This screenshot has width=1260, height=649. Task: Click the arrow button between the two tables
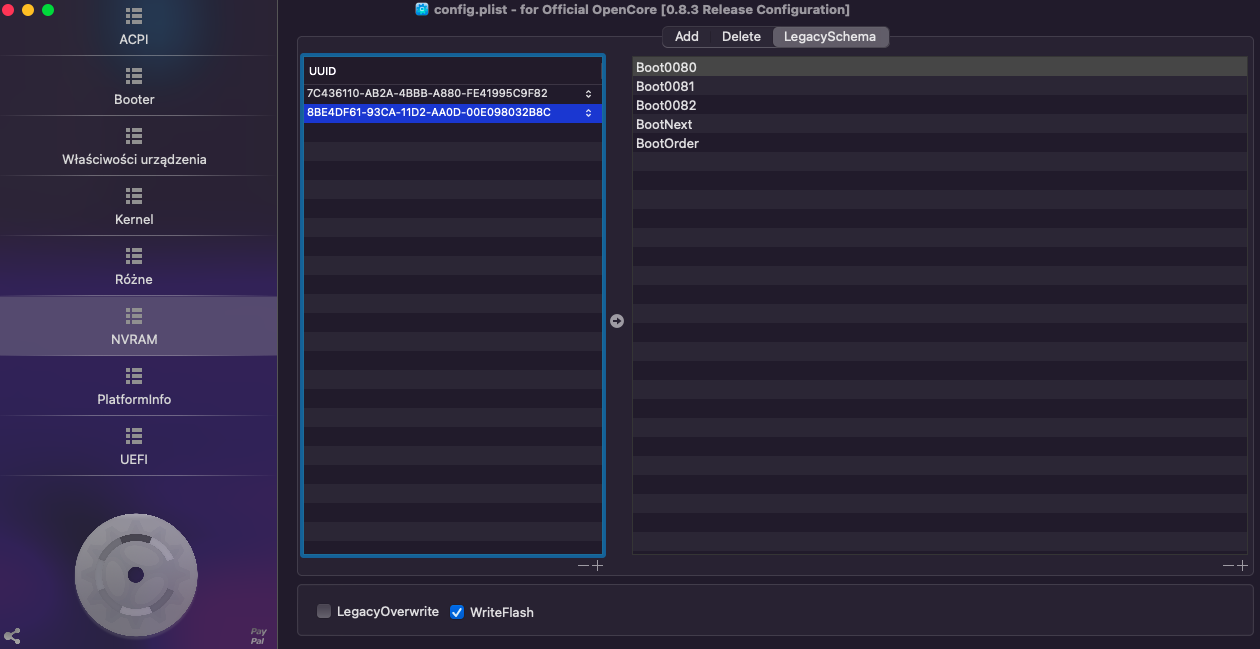617,321
